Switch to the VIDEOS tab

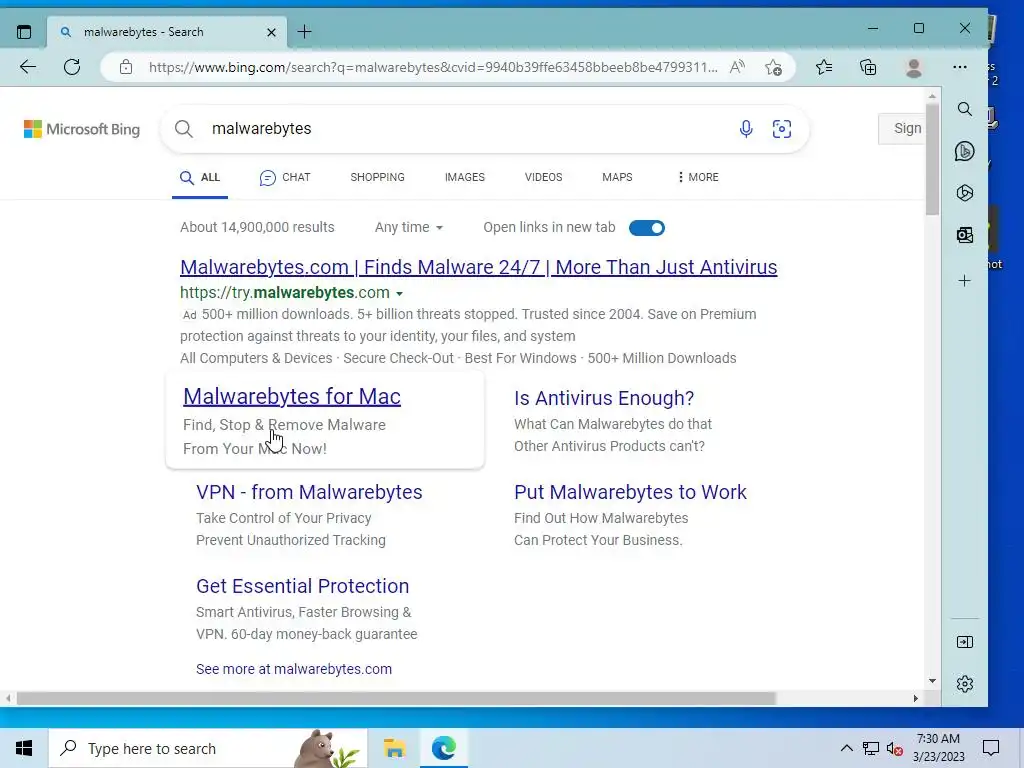[x=543, y=178]
